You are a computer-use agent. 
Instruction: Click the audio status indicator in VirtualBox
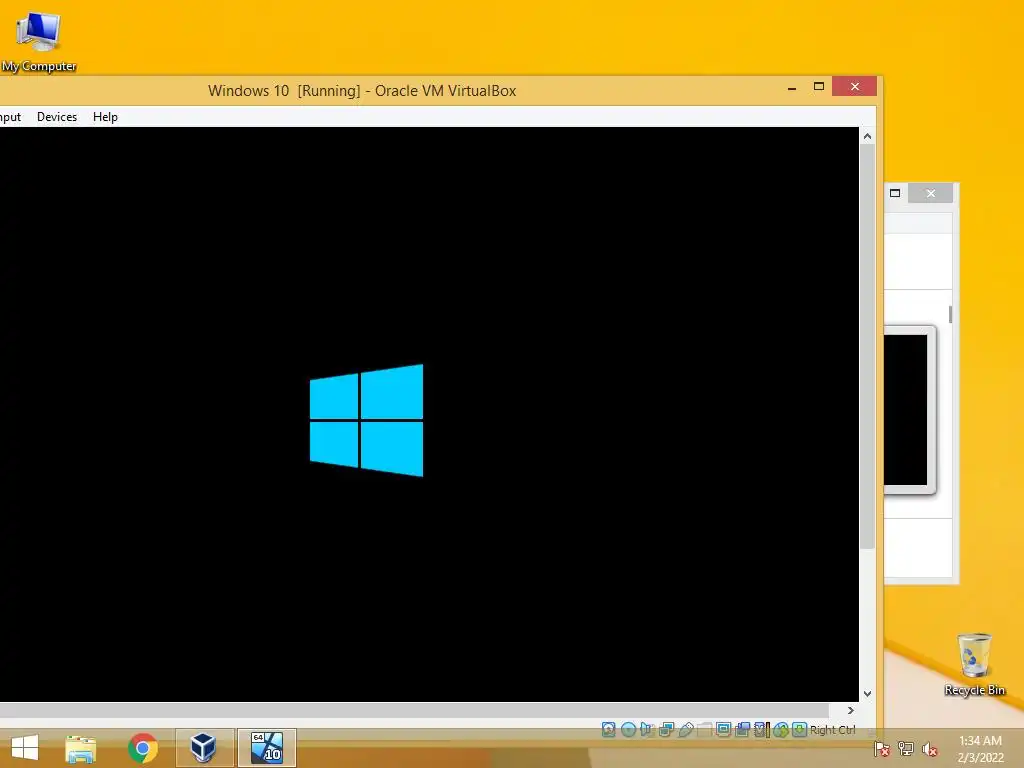pyautogui.click(x=647, y=729)
